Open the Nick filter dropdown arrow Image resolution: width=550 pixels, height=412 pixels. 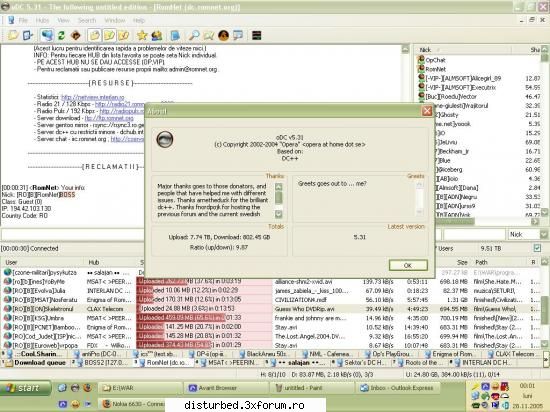(x=544, y=234)
